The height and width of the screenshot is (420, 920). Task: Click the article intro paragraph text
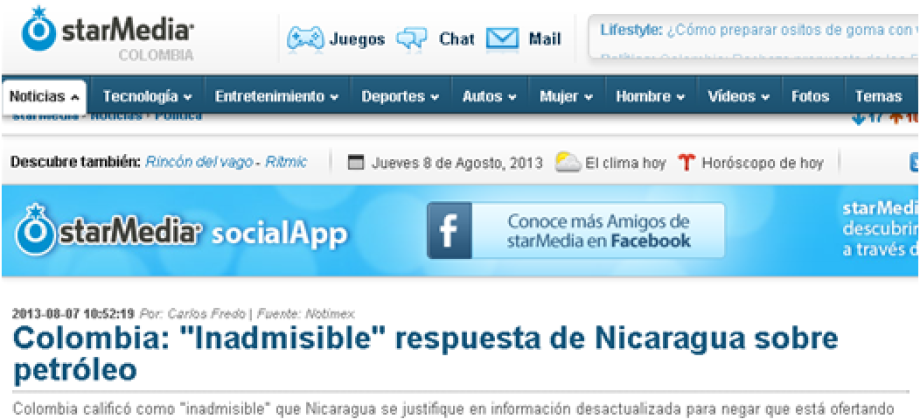(x=452, y=408)
